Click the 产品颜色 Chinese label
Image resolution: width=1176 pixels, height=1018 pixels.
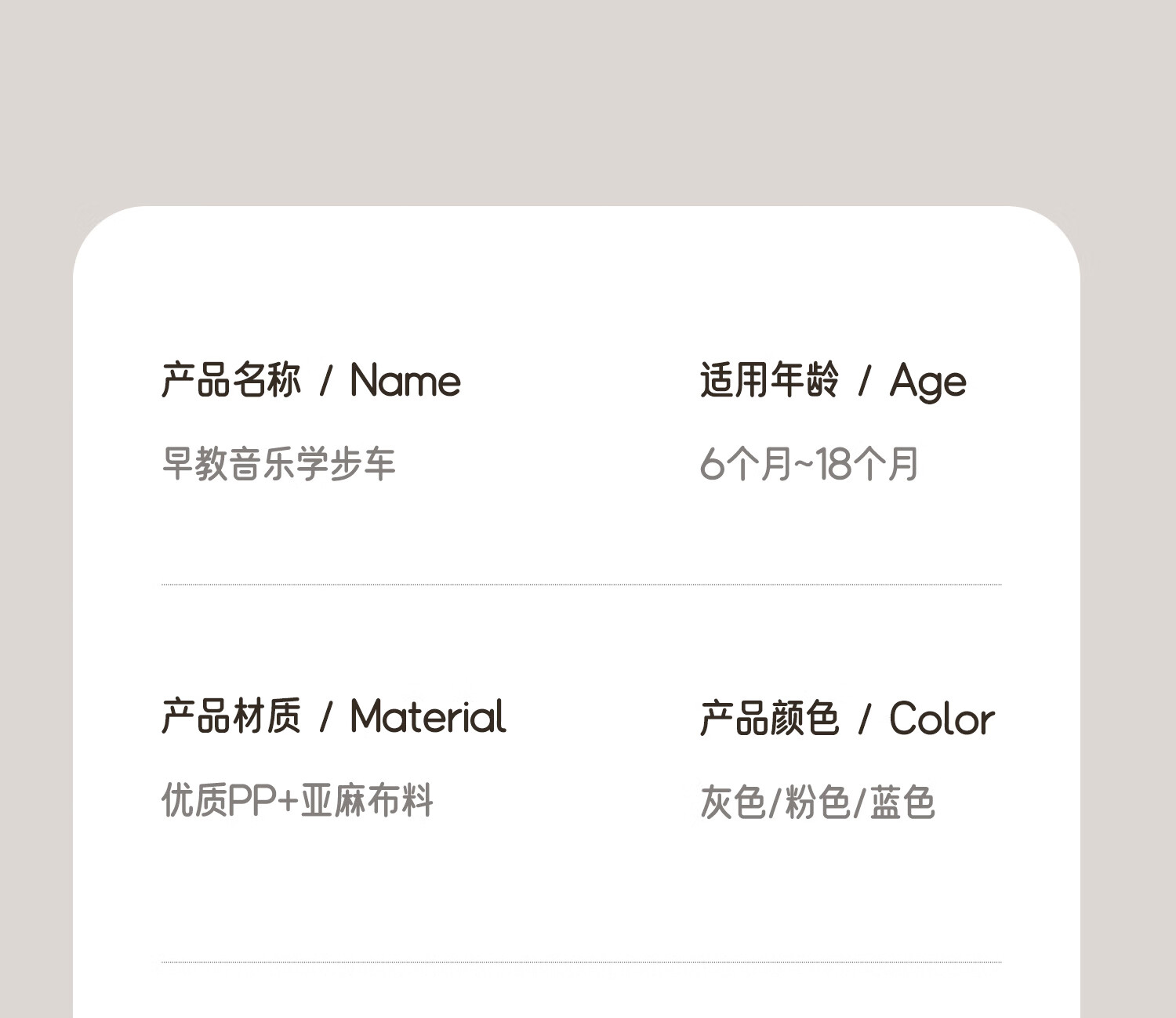[769, 718]
